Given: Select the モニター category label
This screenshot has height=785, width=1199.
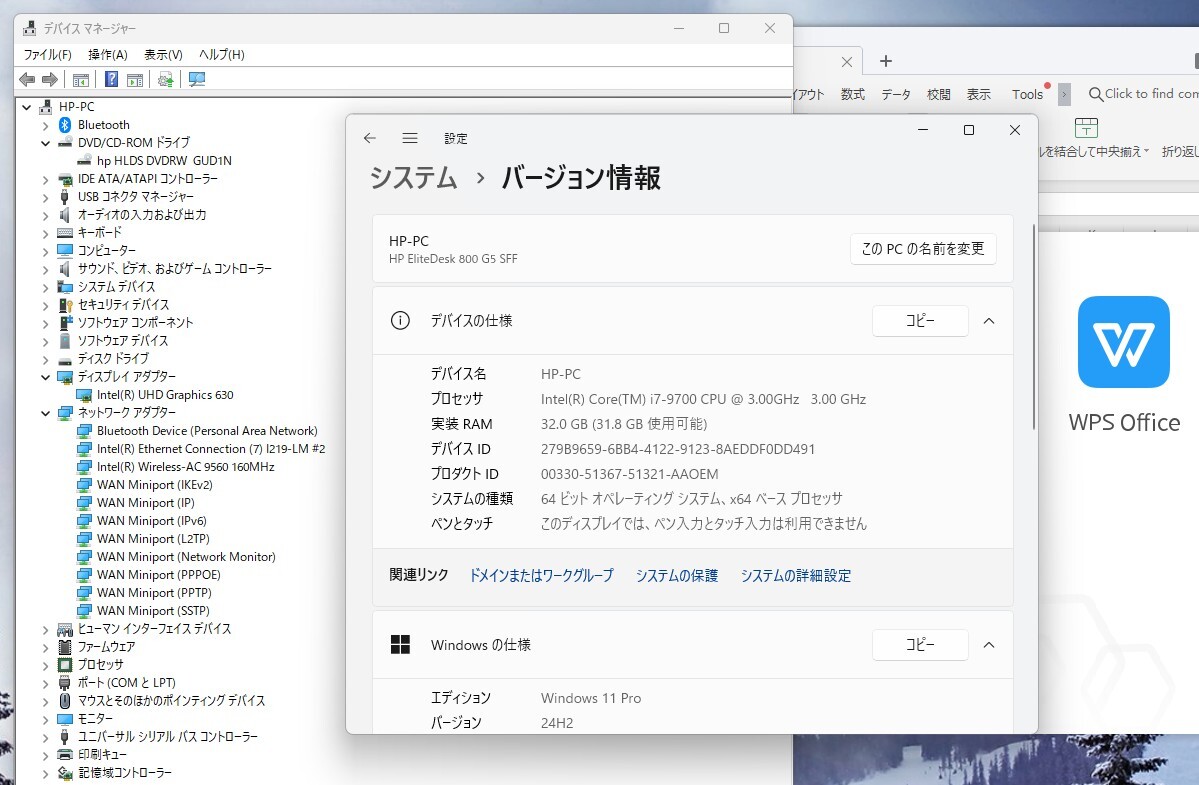Looking at the screenshot, I should [x=95, y=719].
